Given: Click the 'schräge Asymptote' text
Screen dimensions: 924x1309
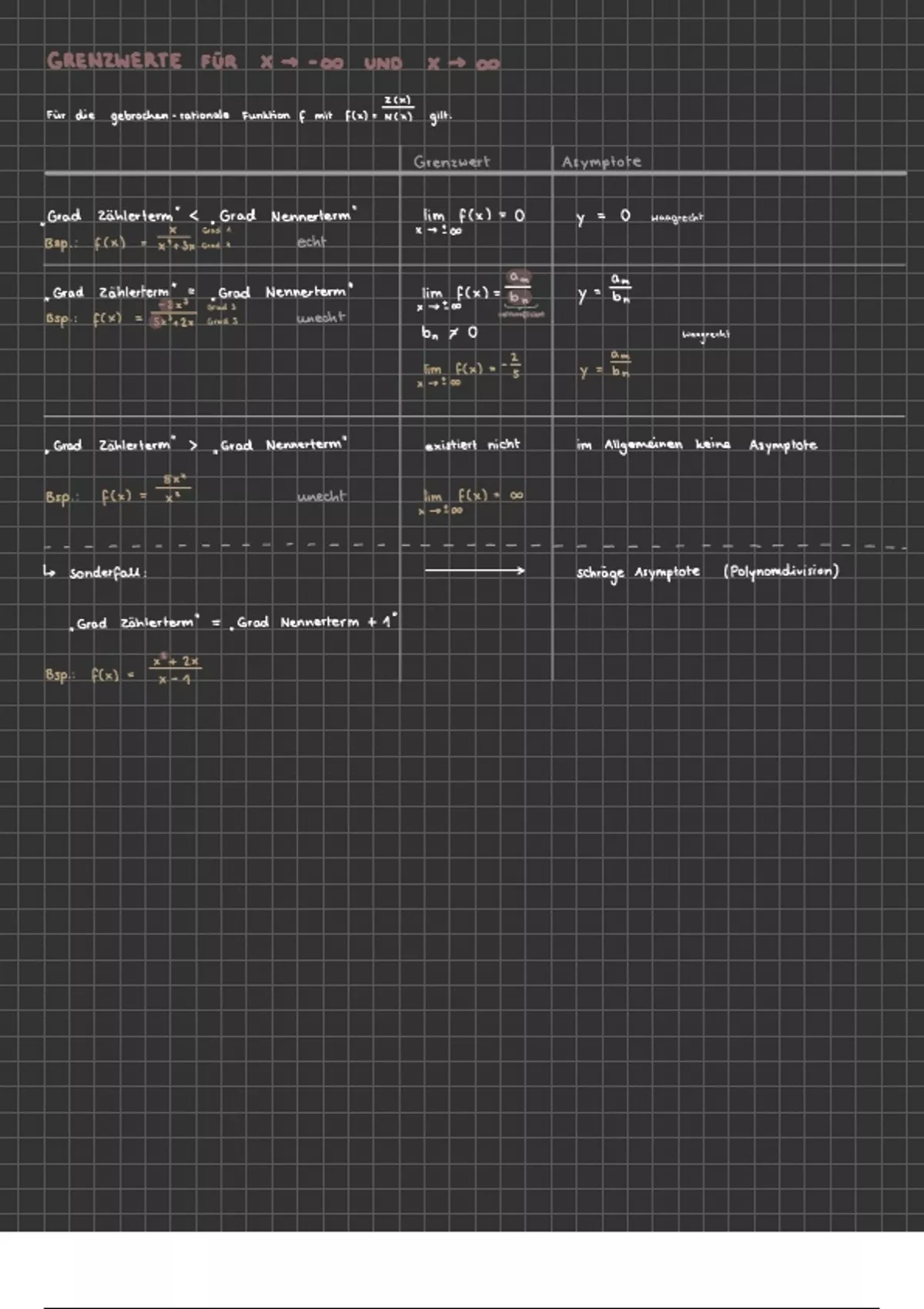Looking at the screenshot, I should [x=638, y=572].
